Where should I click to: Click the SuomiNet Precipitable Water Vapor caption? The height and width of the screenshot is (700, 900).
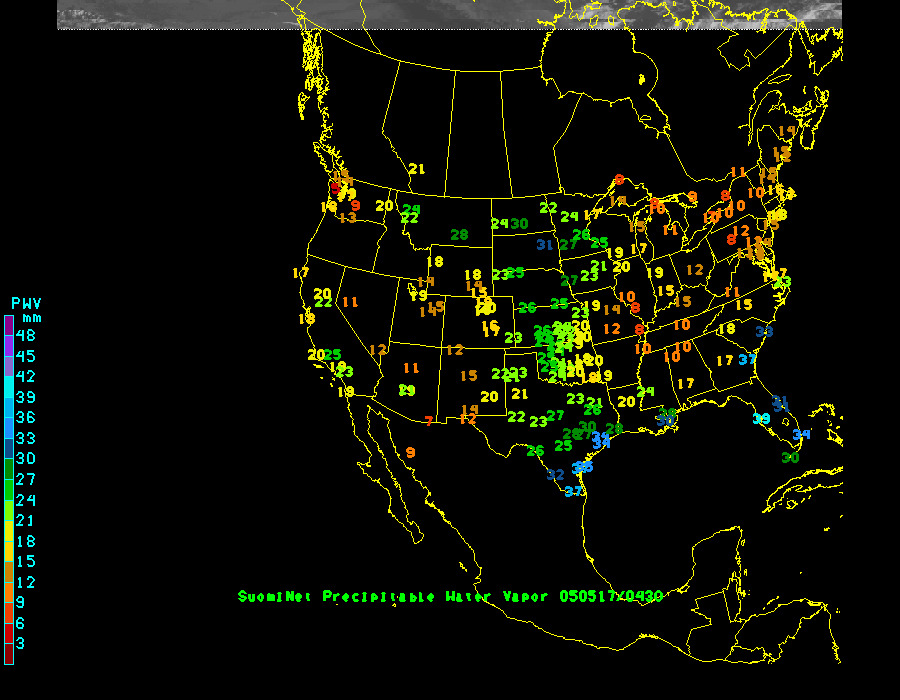click(x=449, y=597)
